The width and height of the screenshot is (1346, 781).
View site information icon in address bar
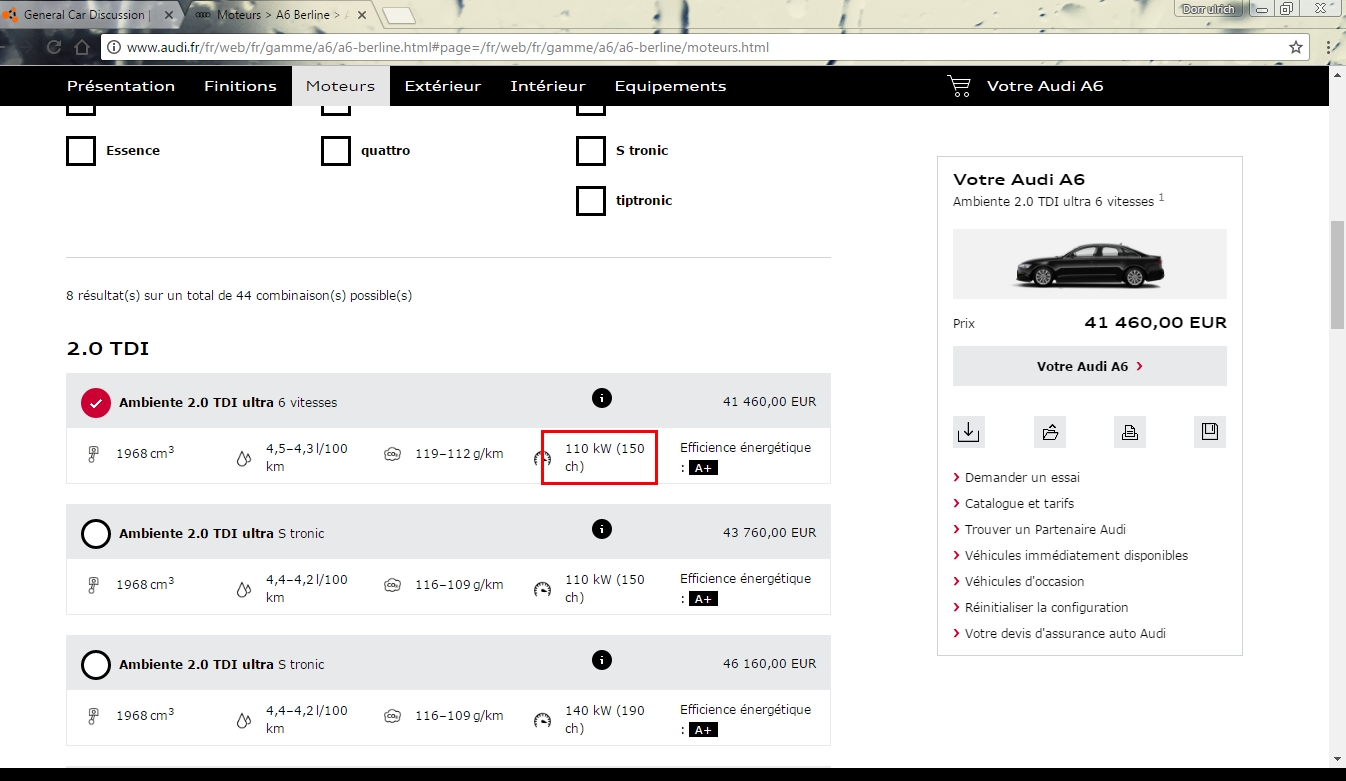coord(114,47)
